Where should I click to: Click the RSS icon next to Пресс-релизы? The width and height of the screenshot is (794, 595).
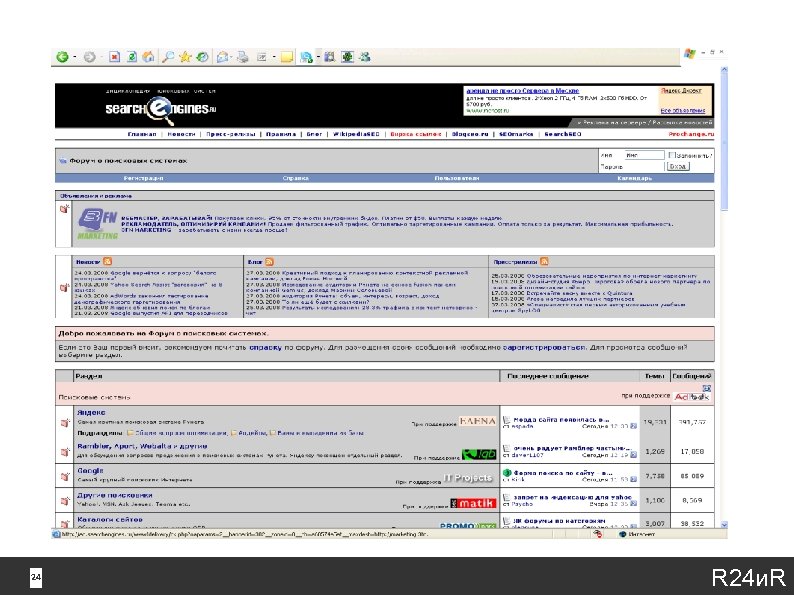coord(544,261)
